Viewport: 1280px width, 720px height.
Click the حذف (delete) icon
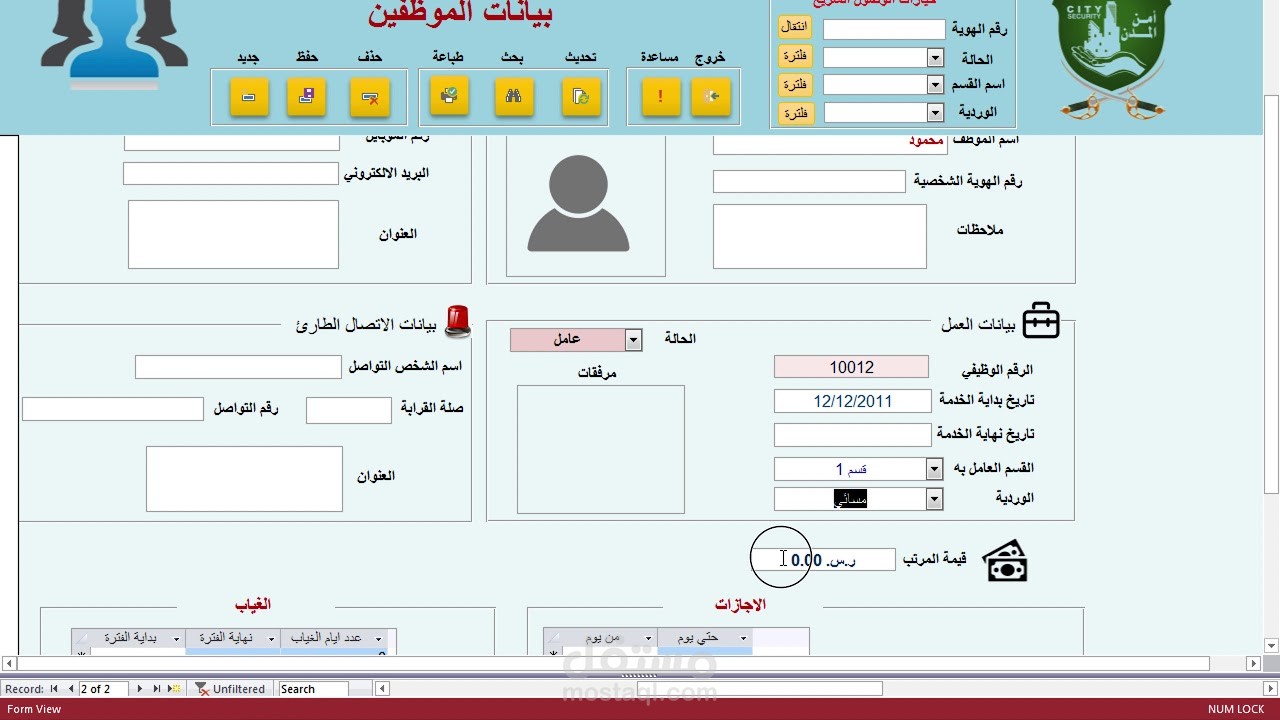(x=369, y=97)
